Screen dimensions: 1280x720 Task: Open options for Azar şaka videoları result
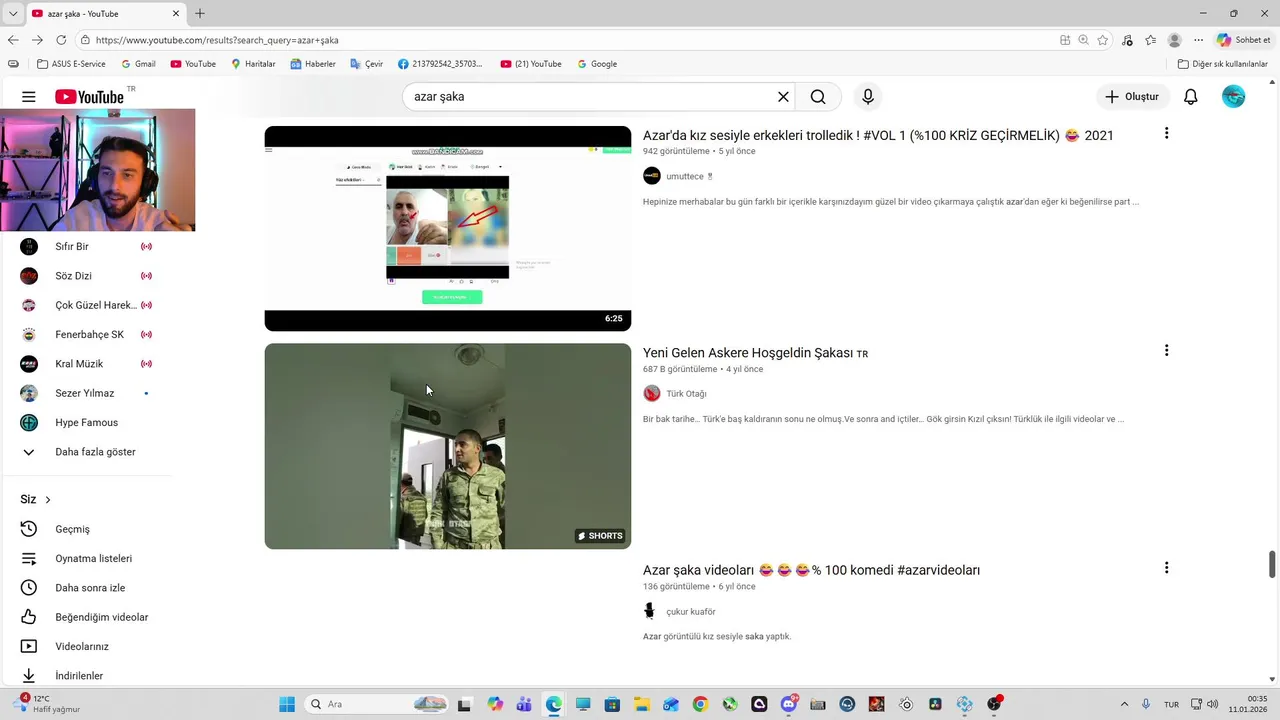1166,568
